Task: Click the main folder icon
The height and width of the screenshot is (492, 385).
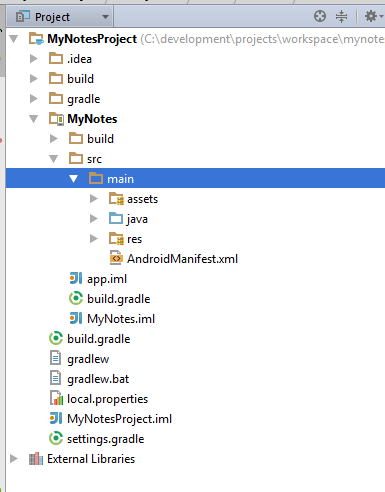Action: [x=96, y=178]
